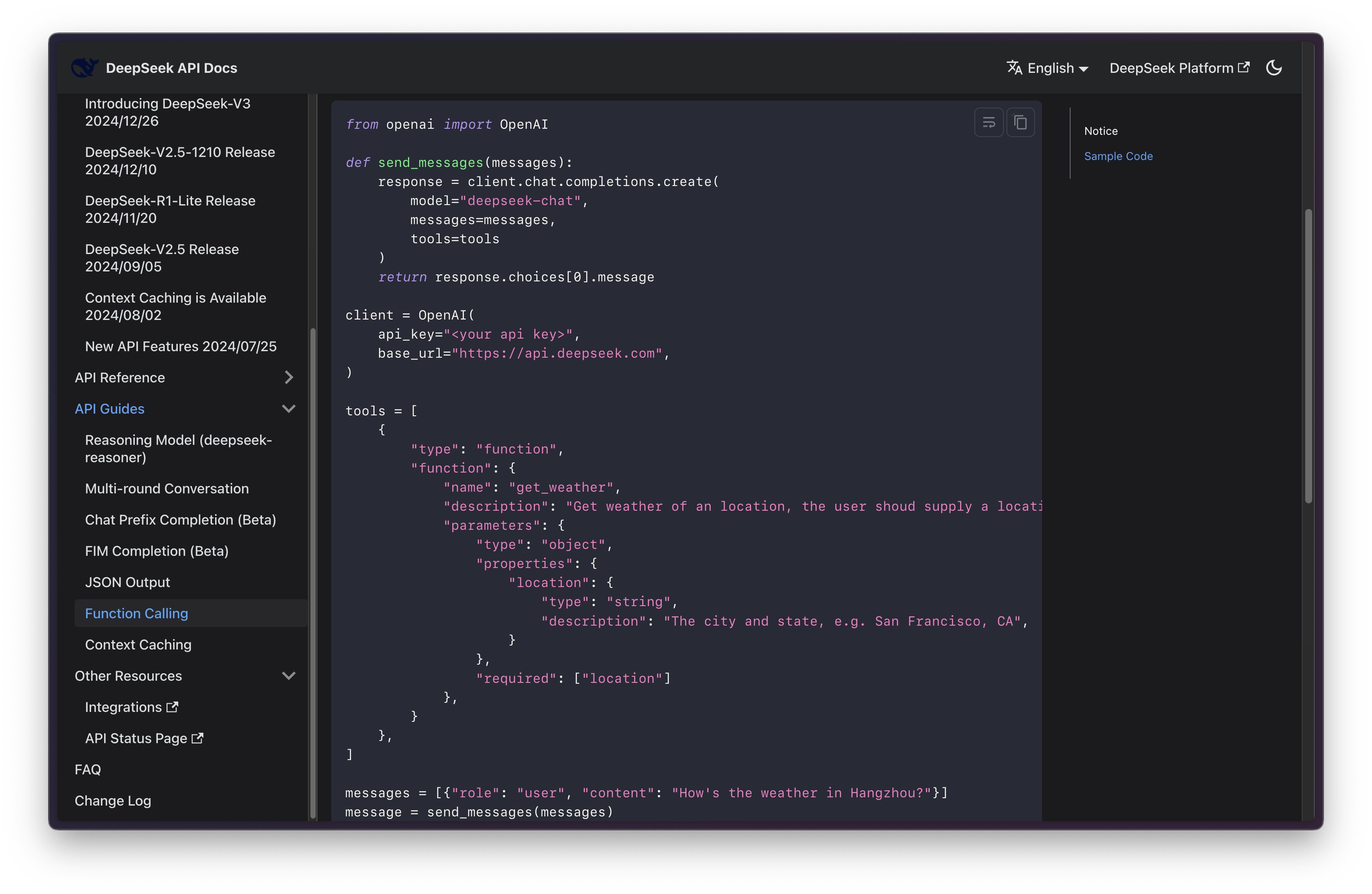The image size is (1372, 894).
Task: Click the "required": ["location"] line
Action: pyautogui.click(x=573, y=679)
